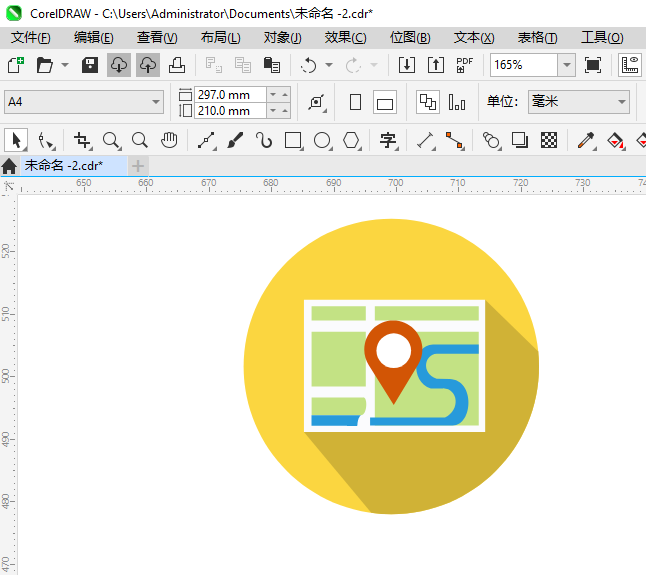The height and width of the screenshot is (575, 646).
Task: Select the Rectangle tool
Action: pos(293,140)
